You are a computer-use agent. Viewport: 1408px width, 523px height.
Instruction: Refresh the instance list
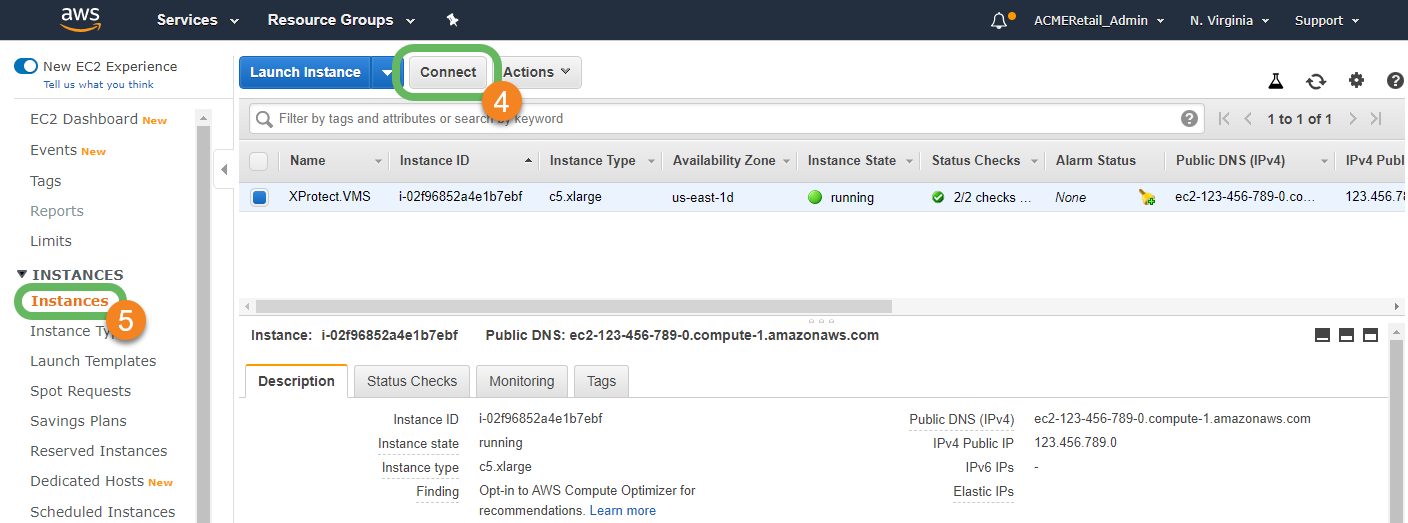click(1316, 81)
